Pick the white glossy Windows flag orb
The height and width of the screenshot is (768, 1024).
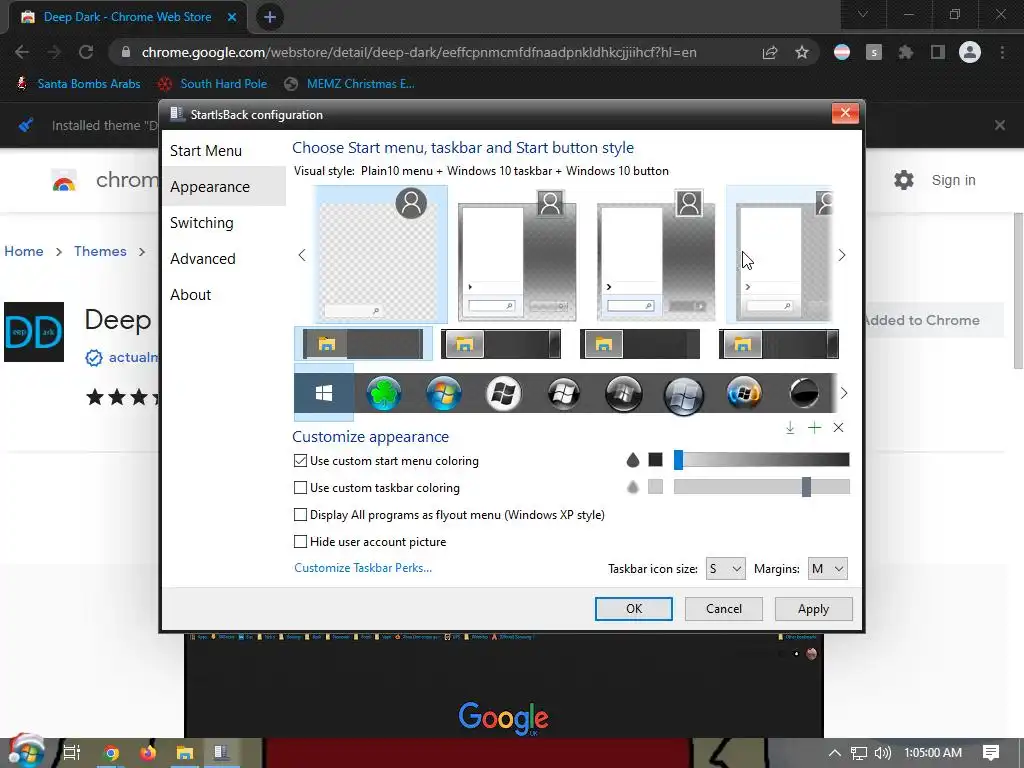504,394
